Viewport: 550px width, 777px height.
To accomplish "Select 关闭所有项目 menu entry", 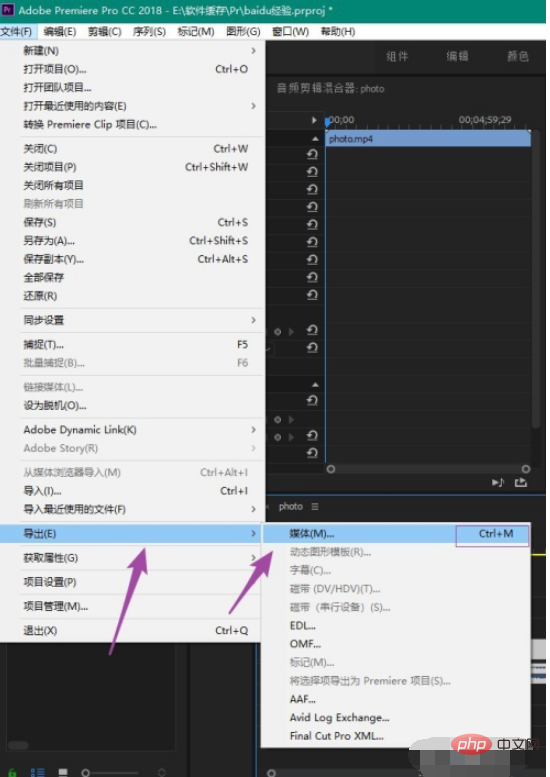I will coord(132,185).
